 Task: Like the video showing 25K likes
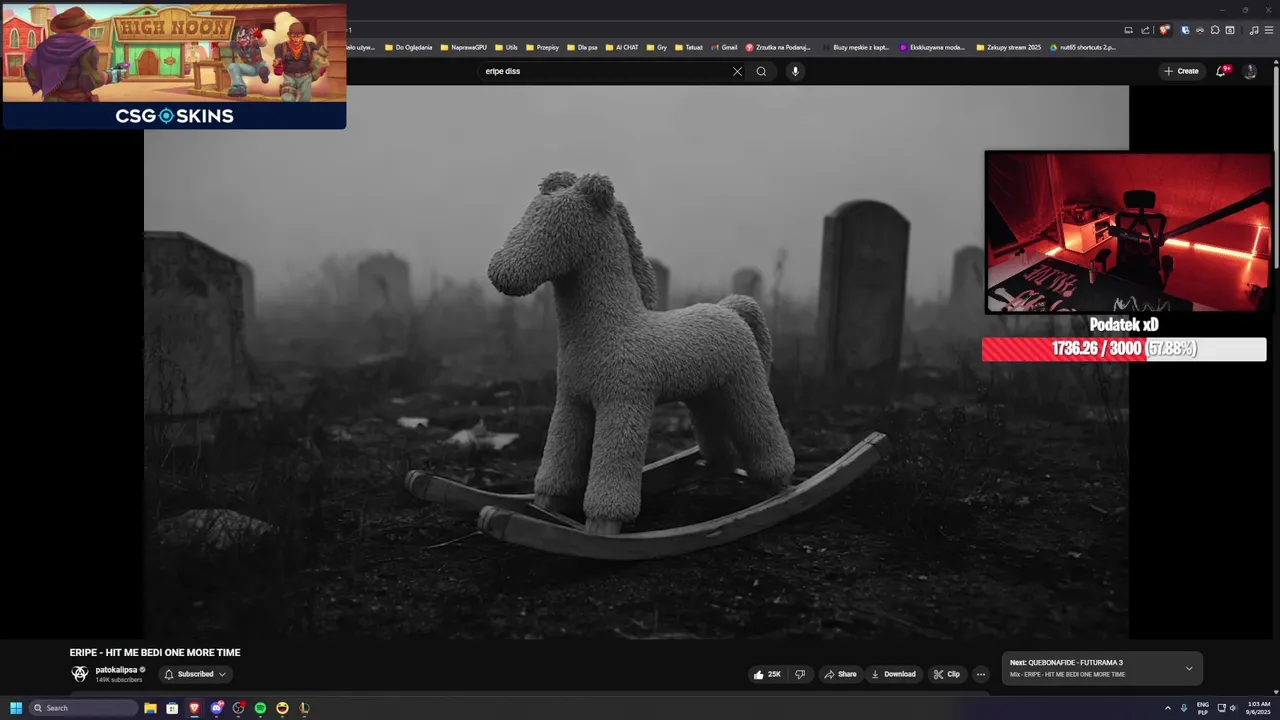[x=767, y=674]
